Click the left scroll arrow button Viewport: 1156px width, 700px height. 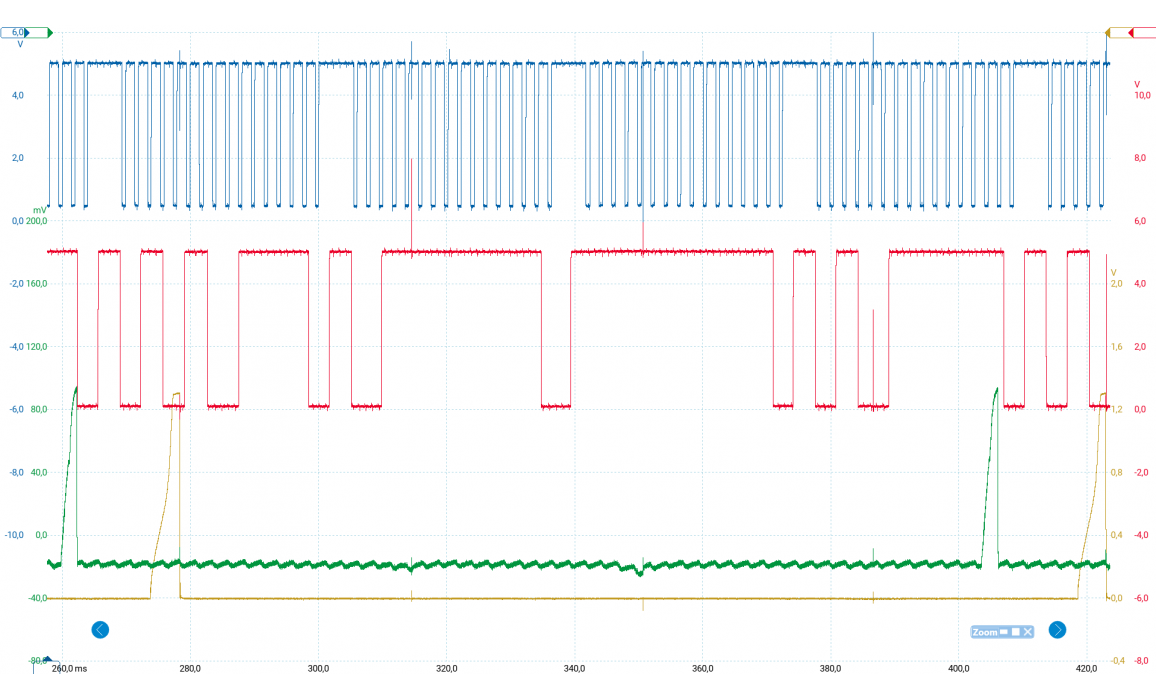[x=100, y=630]
